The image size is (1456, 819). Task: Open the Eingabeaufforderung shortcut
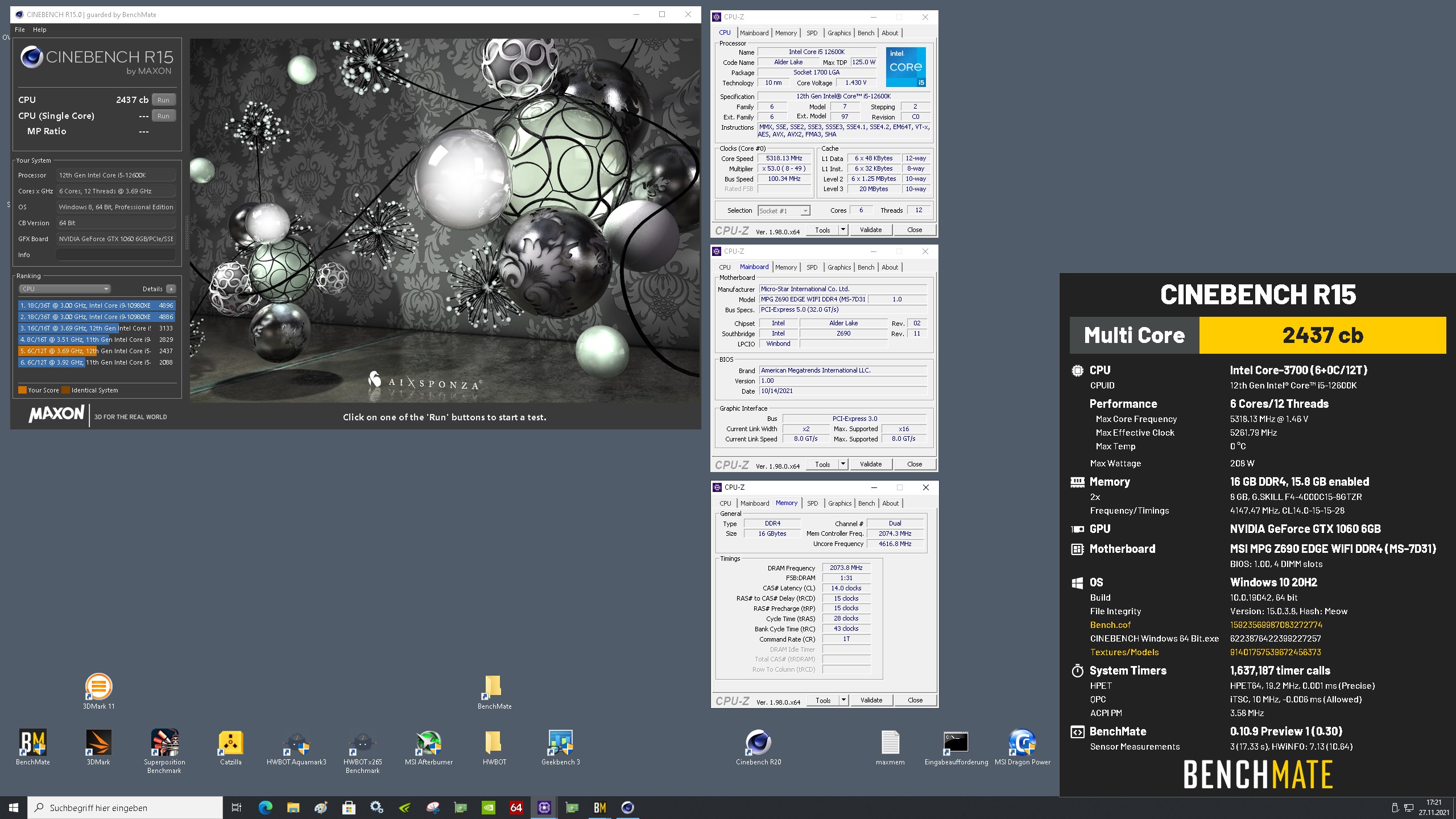tap(956, 747)
